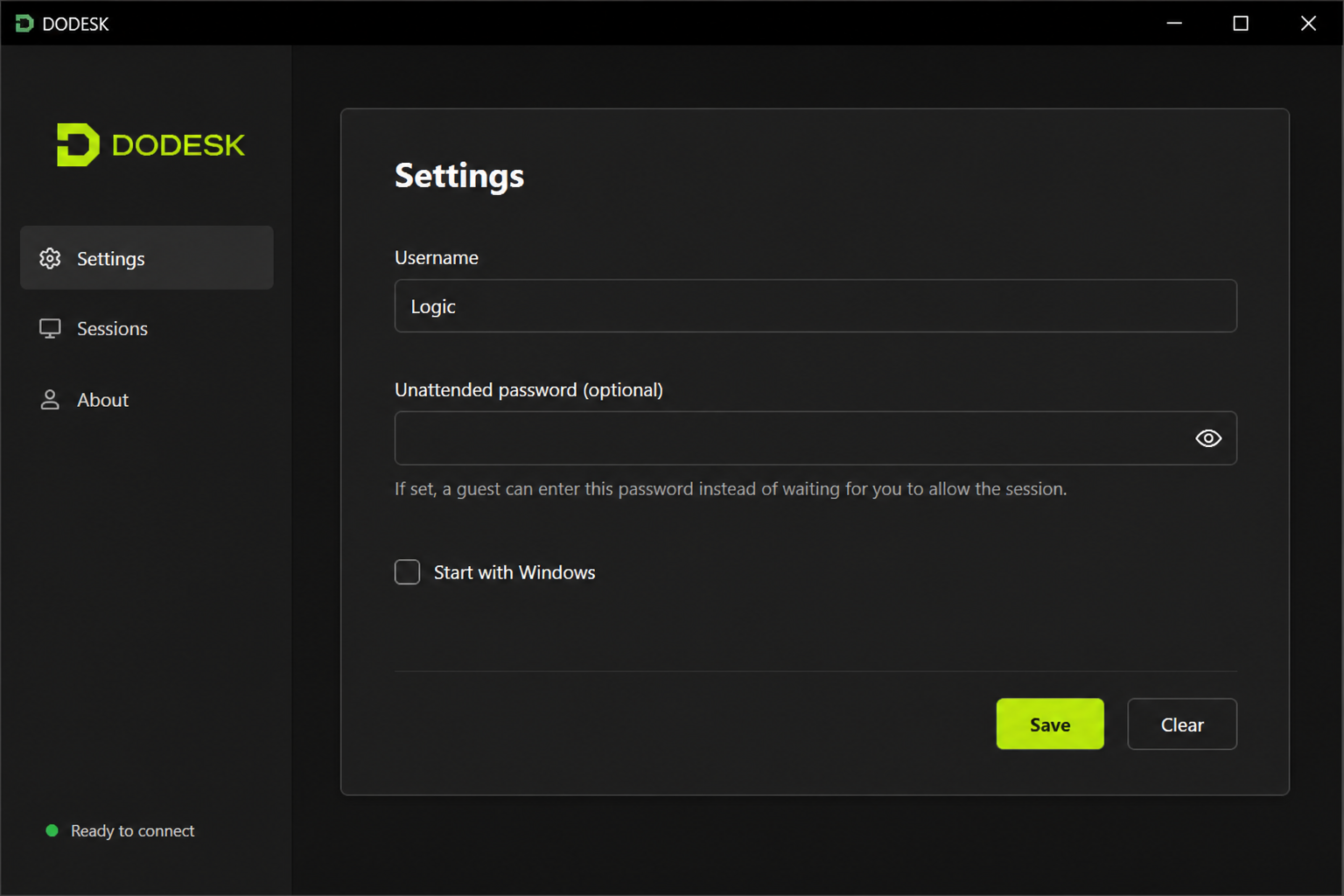Screen dimensions: 1344x896
Task: Open the About sidebar section
Action: click(146, 400)
